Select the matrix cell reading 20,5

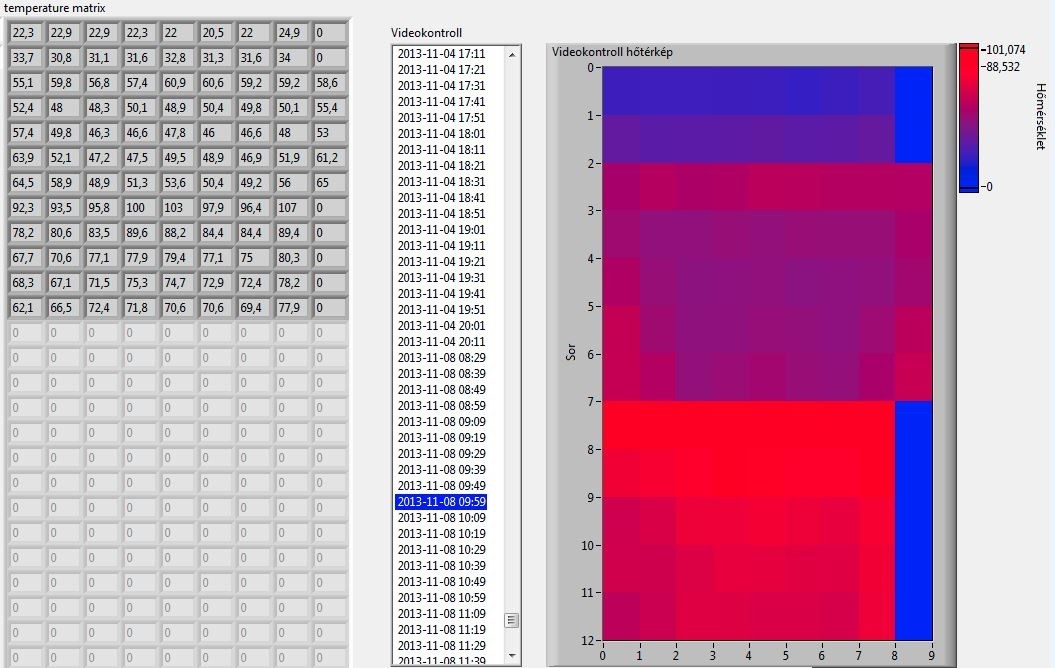(216, 33)
